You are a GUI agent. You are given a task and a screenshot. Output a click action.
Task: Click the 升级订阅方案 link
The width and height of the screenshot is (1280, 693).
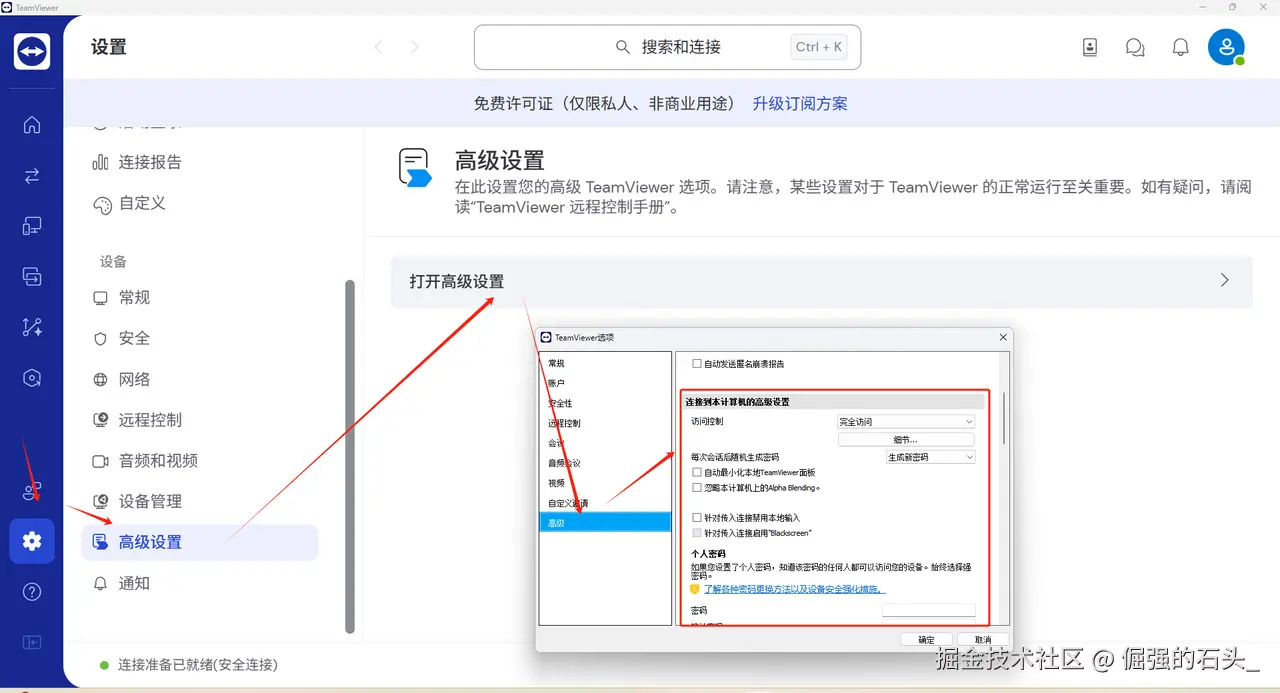click(800, 103)
